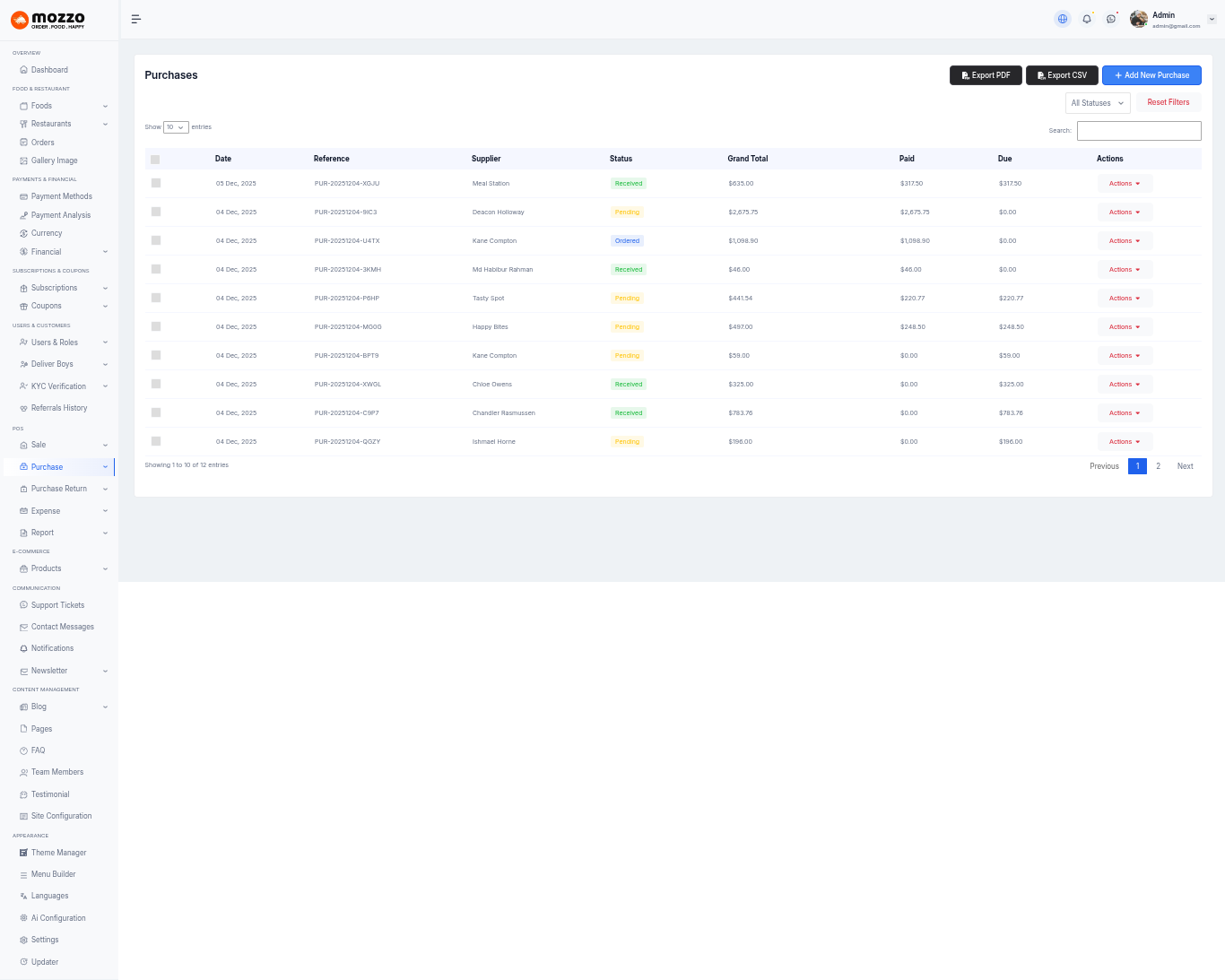This screenshot has height=980, width=1225.
Task: Open Actions dropdown for Meal Station purchase
Action: (x=1125, y=184)
